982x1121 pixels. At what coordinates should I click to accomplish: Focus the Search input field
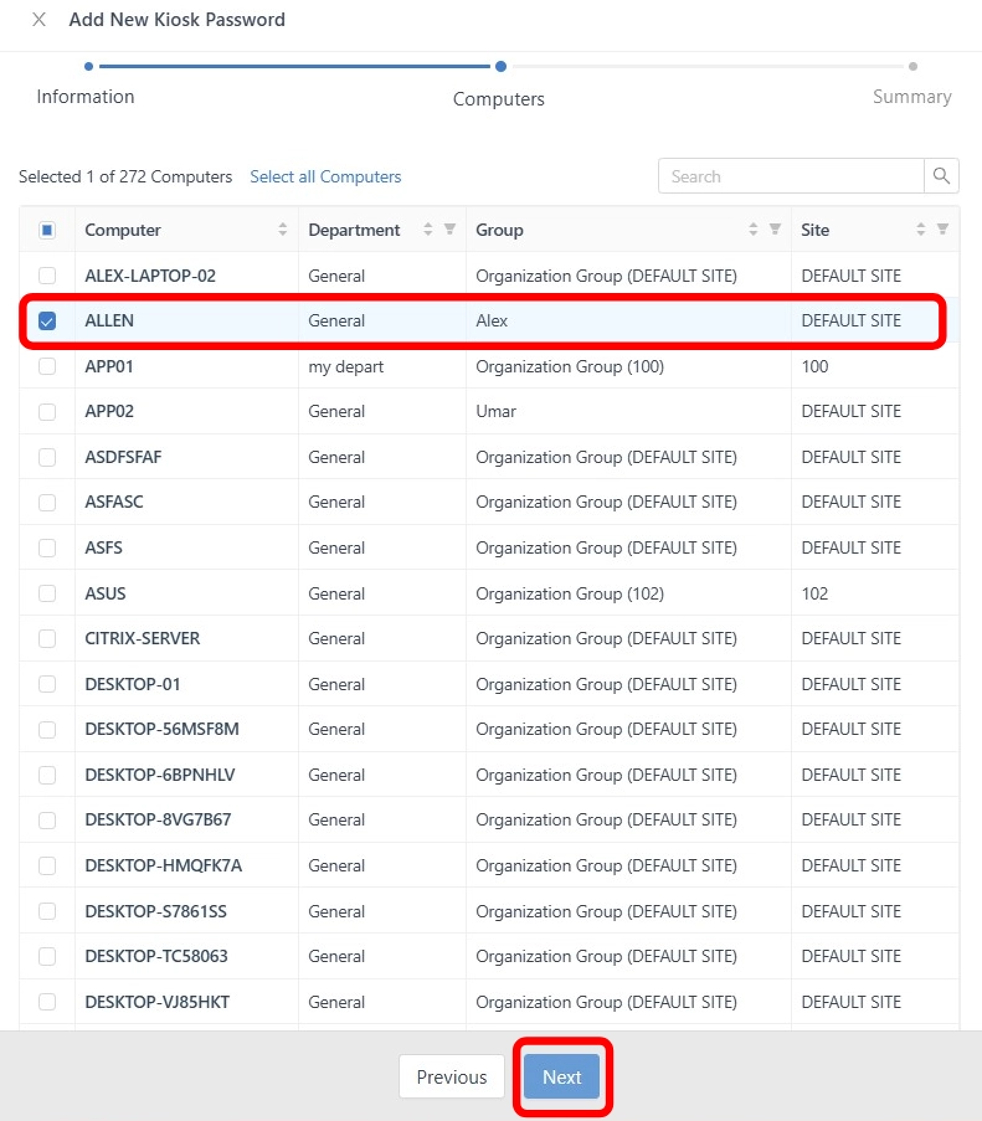[791, 176]
